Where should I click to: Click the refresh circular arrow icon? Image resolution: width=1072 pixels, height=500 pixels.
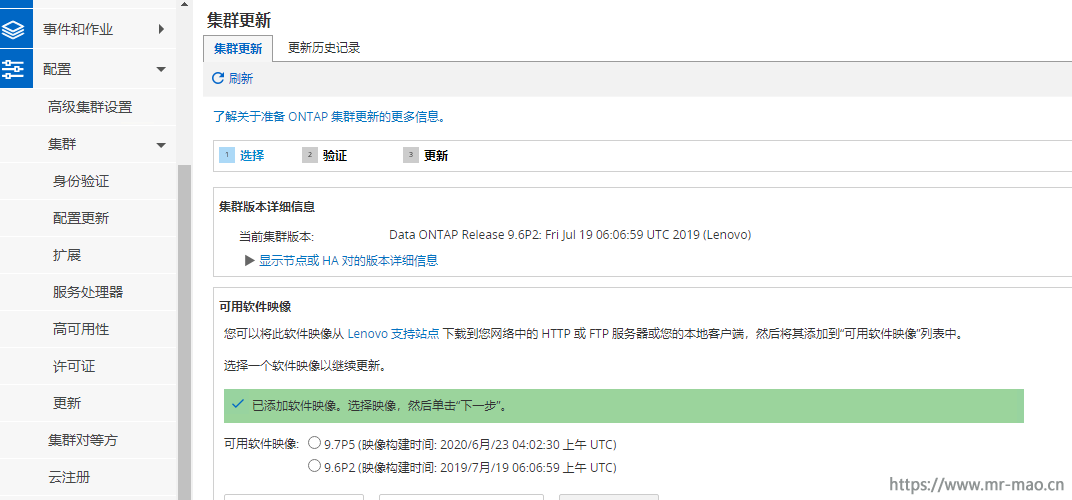[x=218, y=79]
